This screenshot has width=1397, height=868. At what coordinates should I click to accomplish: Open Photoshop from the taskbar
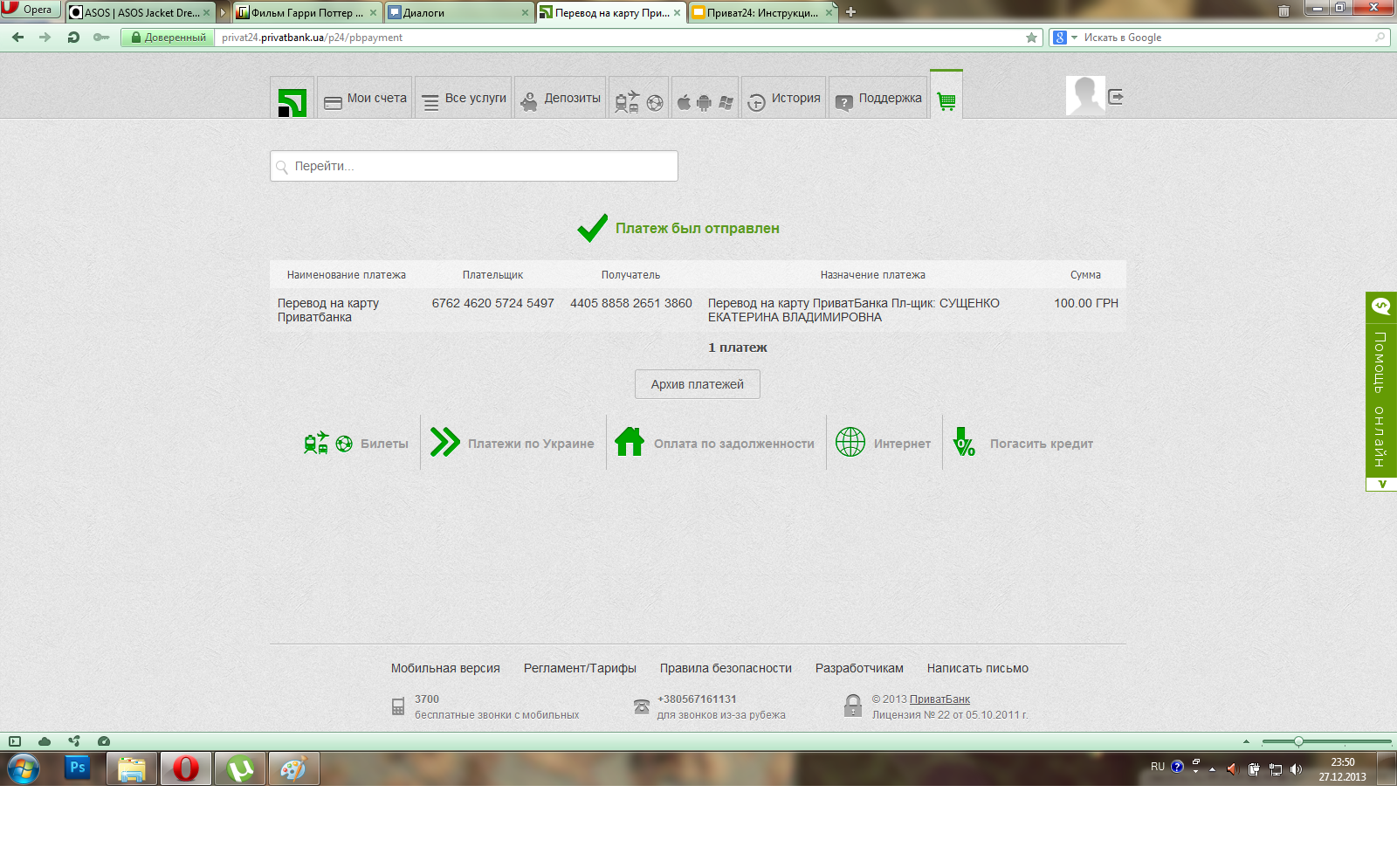(x=78, y=768)
